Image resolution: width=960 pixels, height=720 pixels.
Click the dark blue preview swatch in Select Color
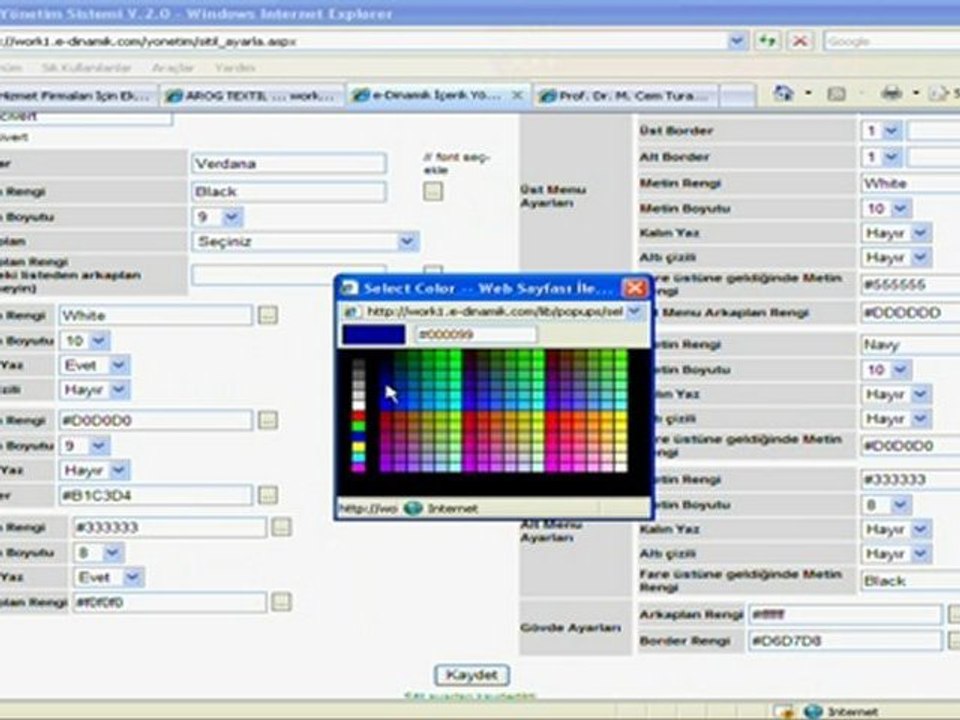(373, 334)
